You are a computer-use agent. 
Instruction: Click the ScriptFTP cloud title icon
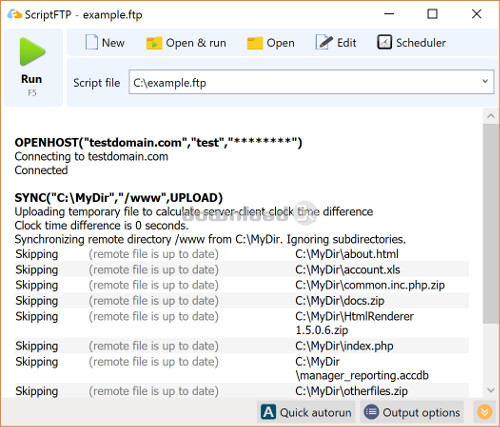tap(15, 14)
